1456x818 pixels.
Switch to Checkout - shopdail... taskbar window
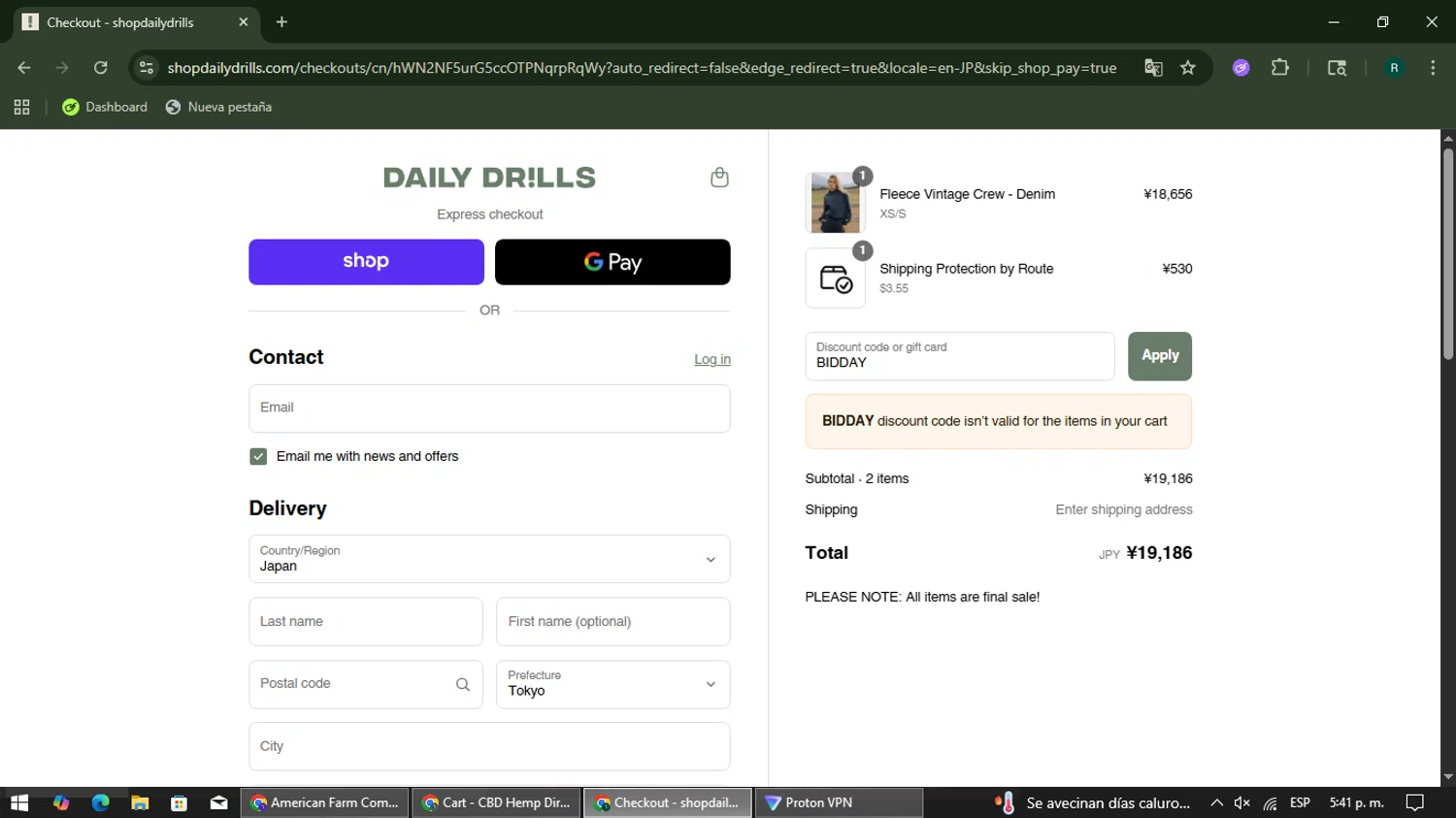coord(668,802)
